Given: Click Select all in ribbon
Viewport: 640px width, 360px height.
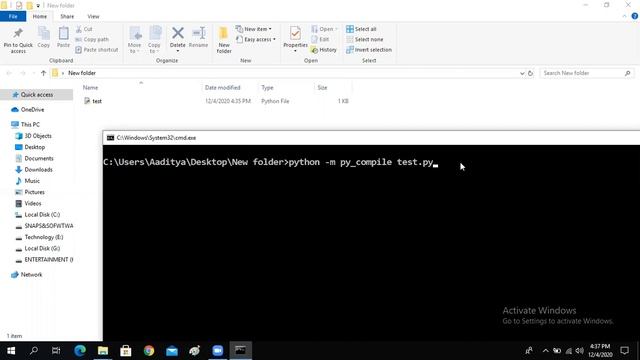Looking at the screenshot, I should click(361, 29).
